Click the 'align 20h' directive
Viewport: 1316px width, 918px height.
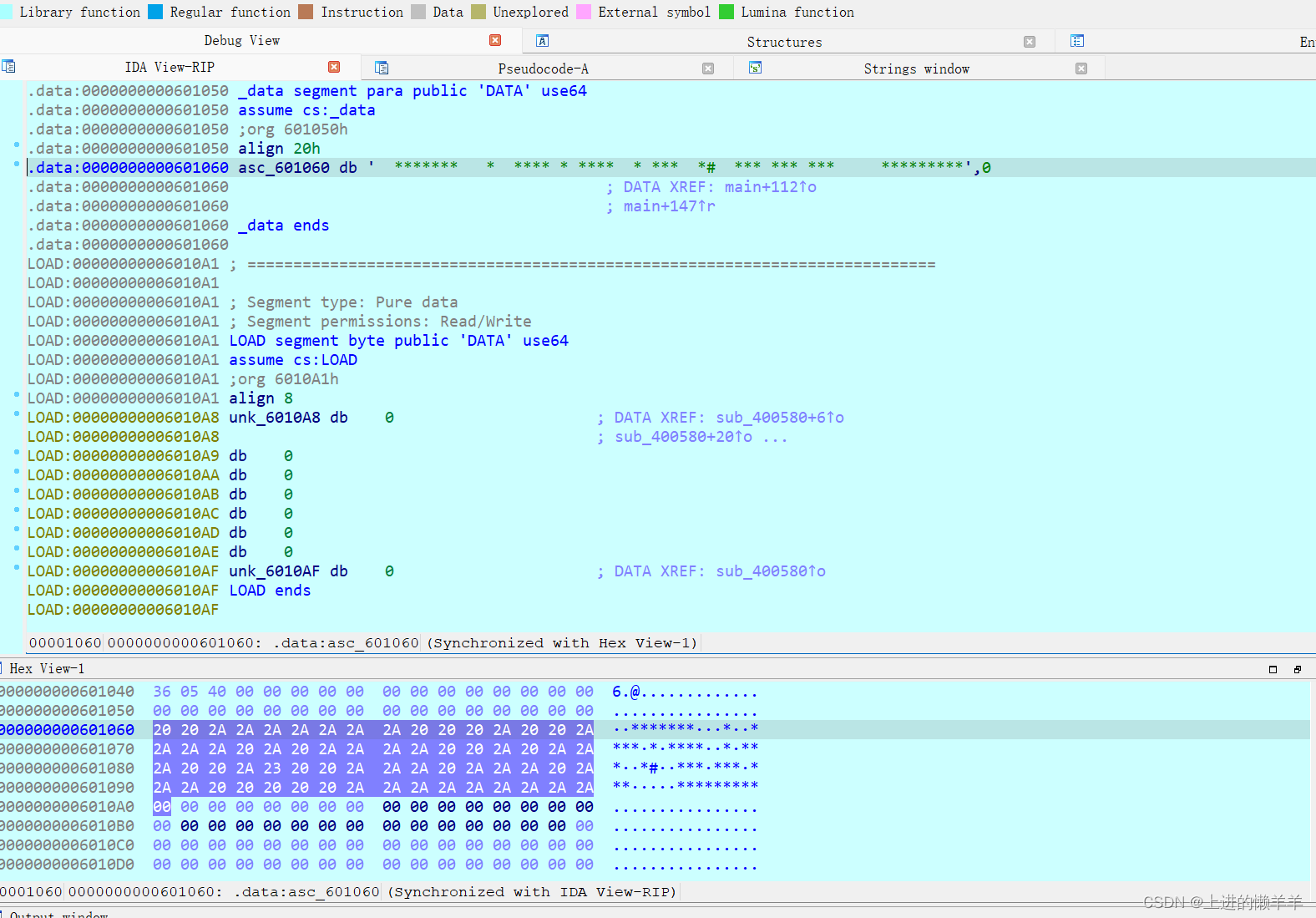click(279, 149)
